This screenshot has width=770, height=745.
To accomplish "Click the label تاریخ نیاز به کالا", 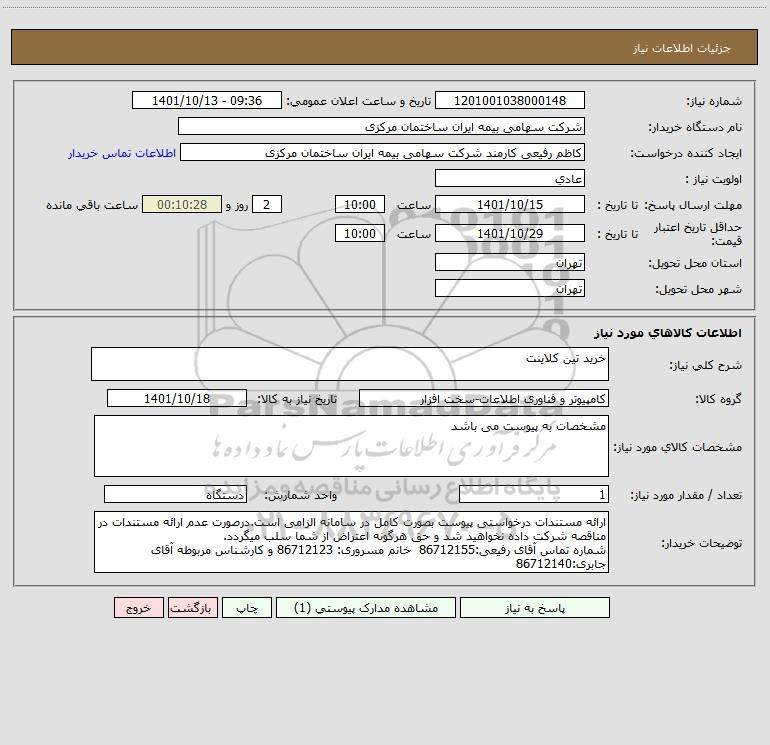I will point(298,399).
